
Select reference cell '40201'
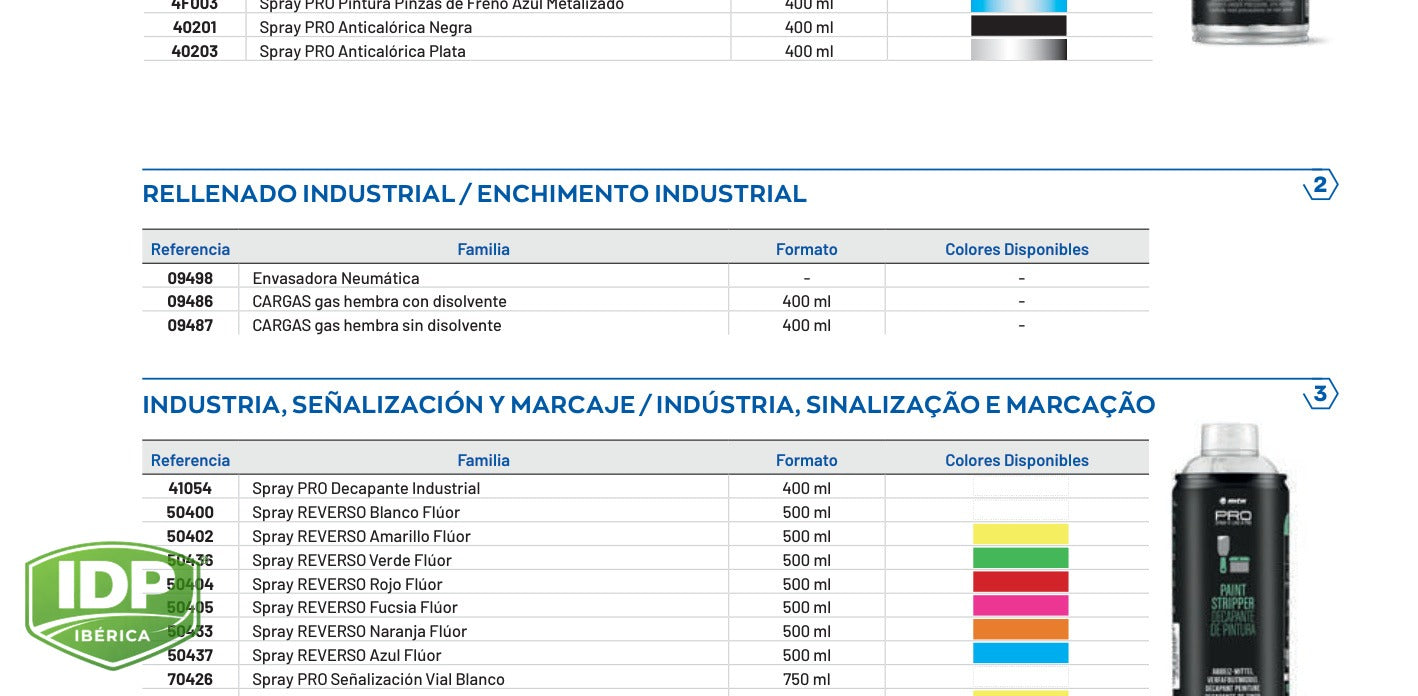tap(194, 27)
